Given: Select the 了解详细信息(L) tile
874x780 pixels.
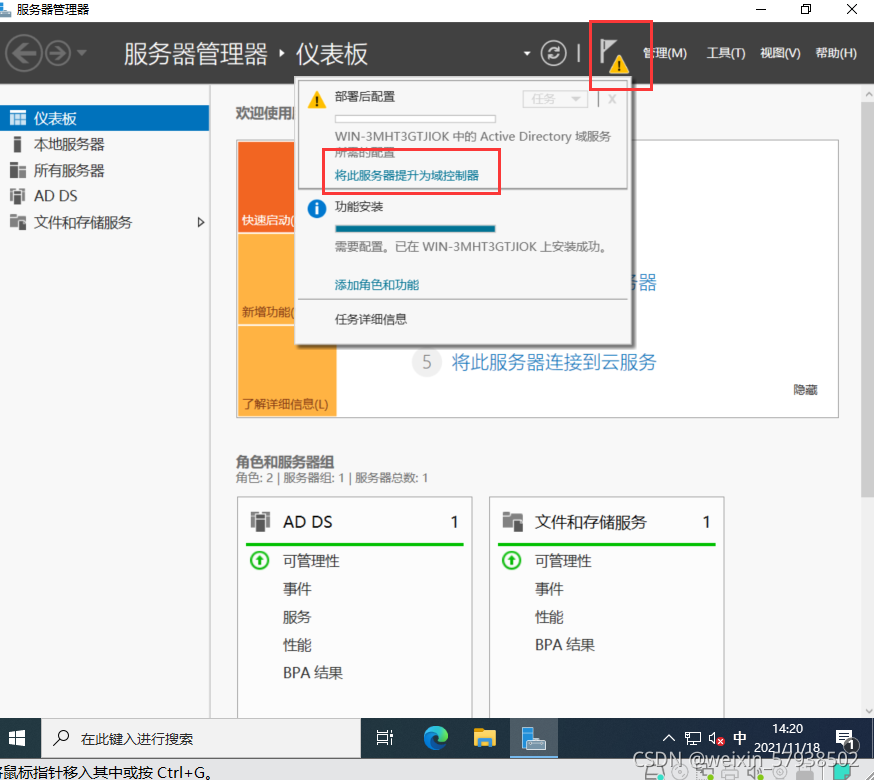Looking at the screenshot, I should pyautogui.click(x=287, y=371).
